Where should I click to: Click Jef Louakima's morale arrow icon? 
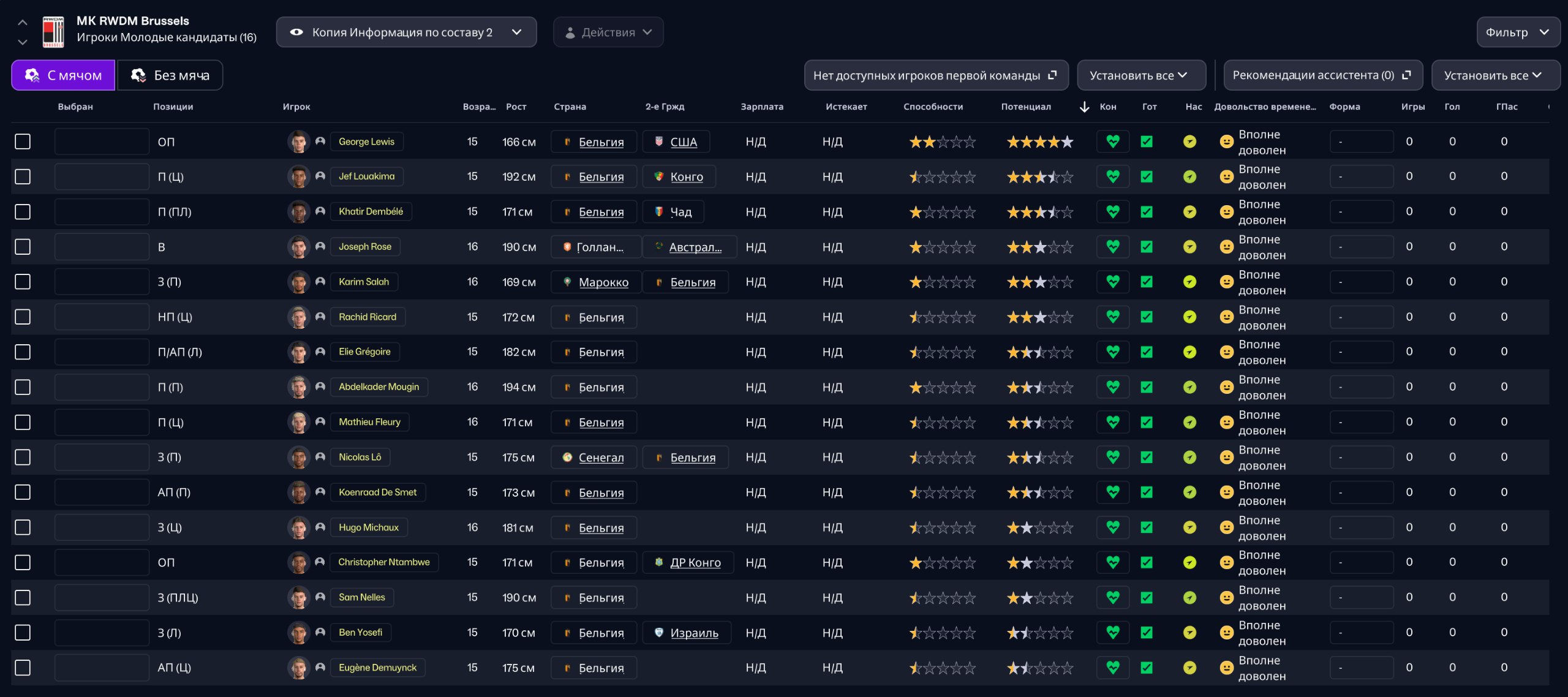[1189, 177]
